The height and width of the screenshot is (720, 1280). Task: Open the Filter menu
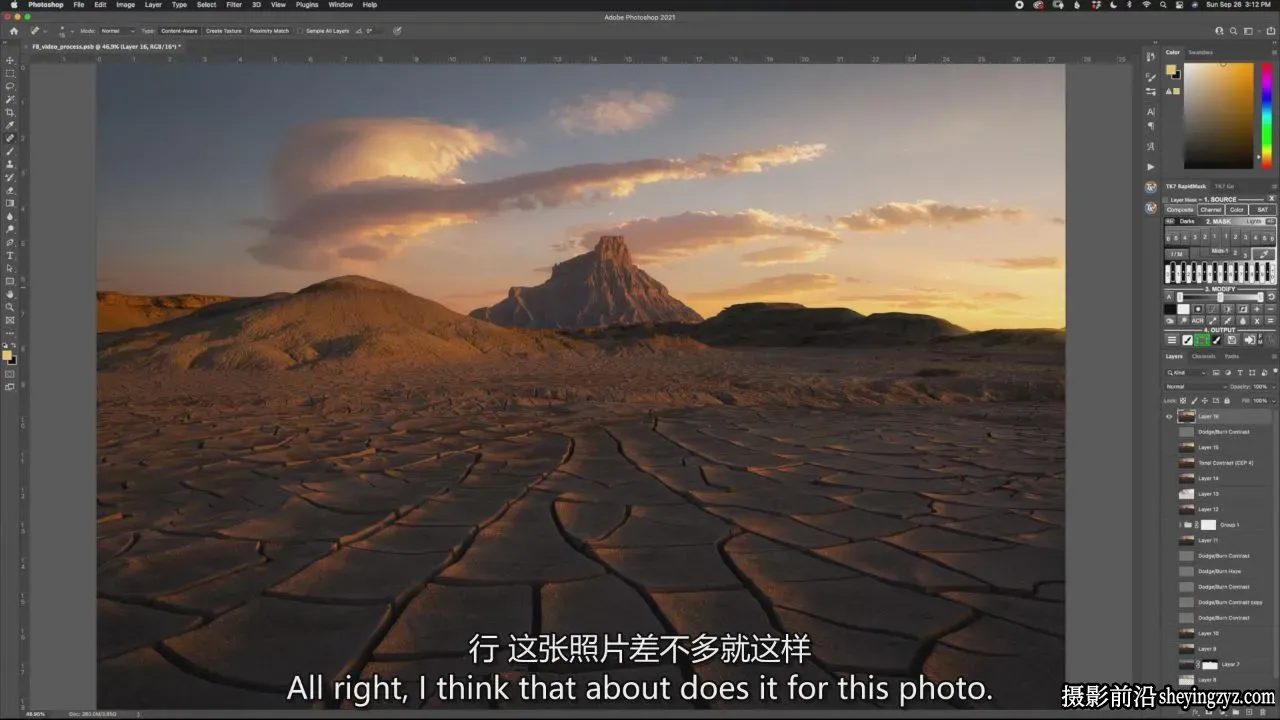pyautogui.click(x=233, y=5)
